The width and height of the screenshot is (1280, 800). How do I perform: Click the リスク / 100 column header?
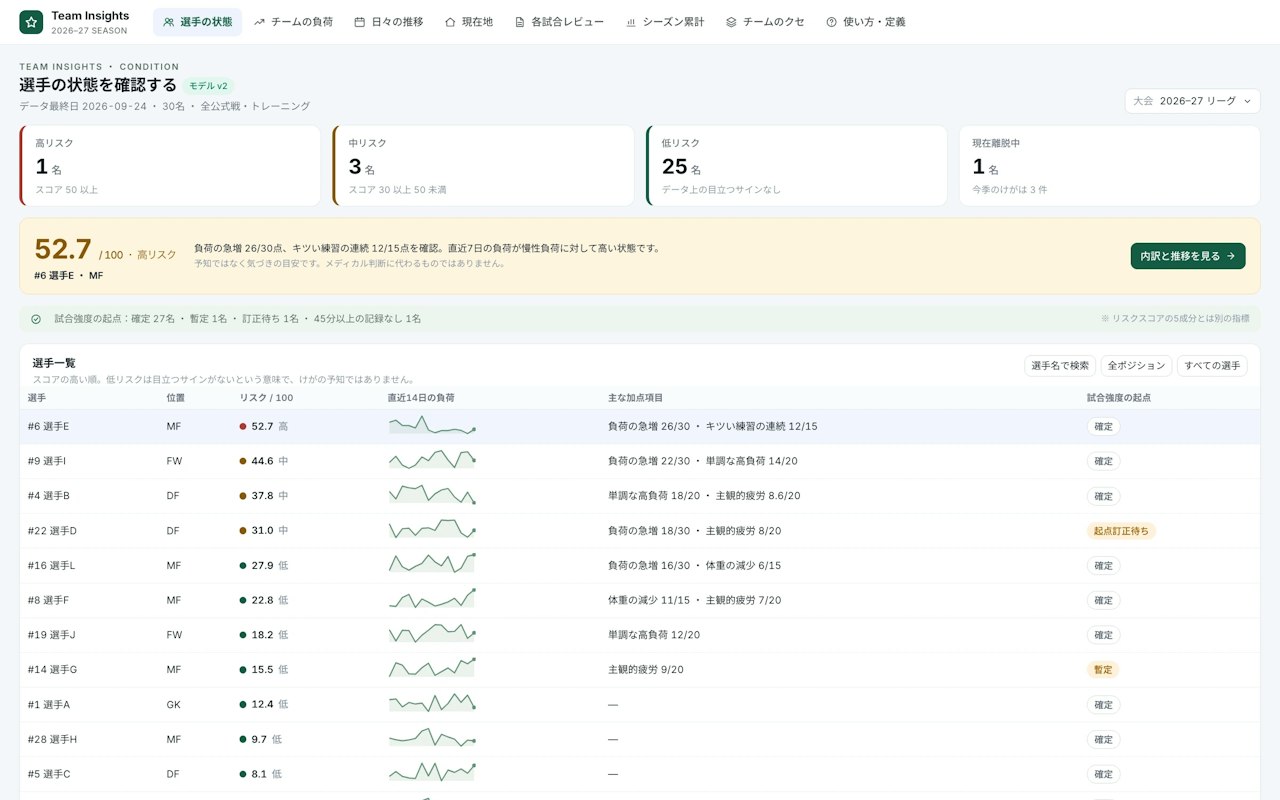tap(266, 398)
